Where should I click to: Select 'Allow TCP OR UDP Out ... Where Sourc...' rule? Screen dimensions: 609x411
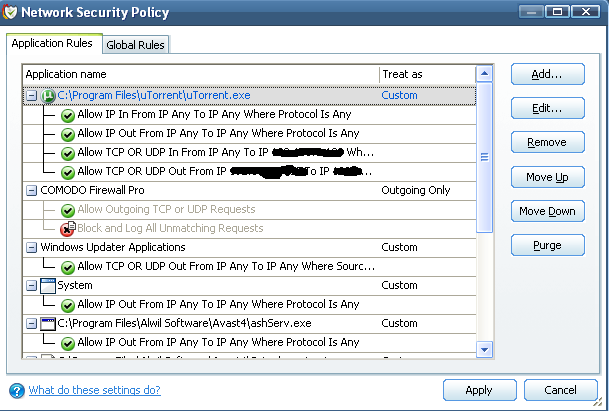(226, 266)
